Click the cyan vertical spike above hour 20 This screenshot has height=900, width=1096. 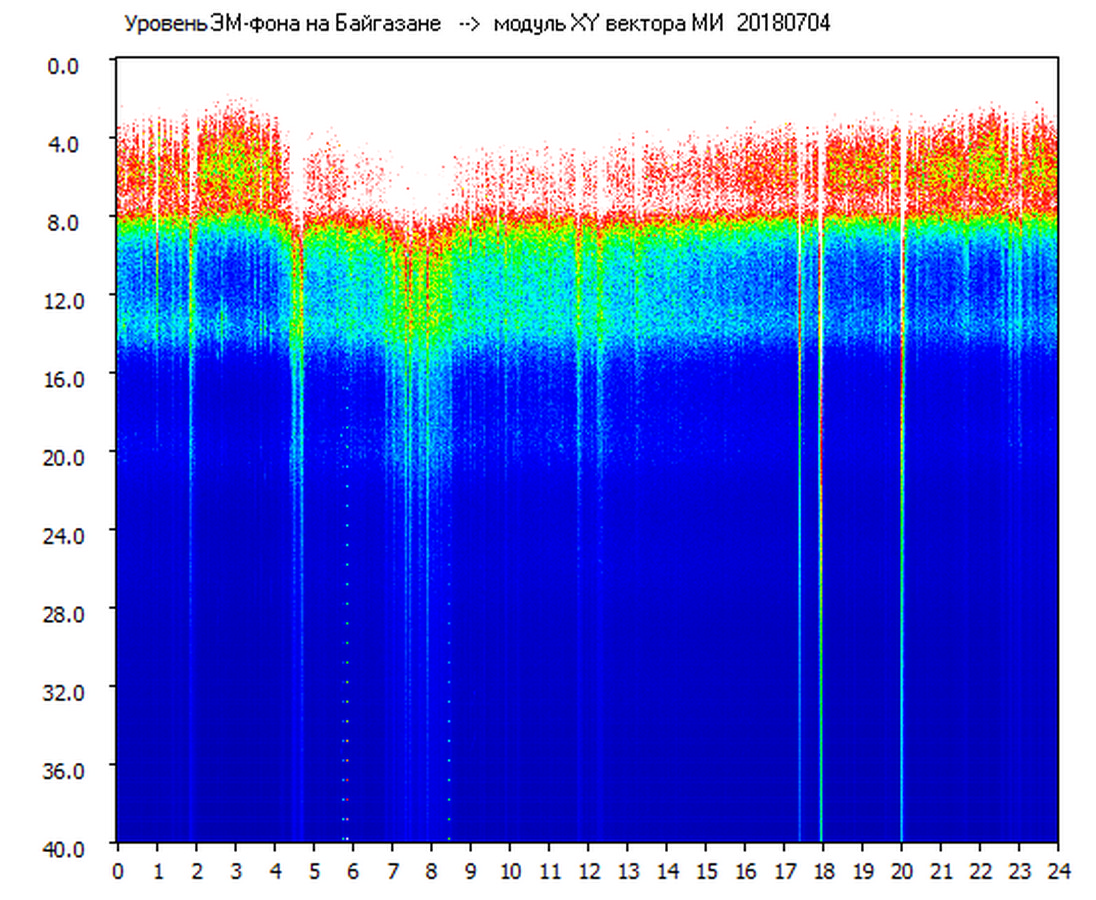click(x=901, y=600)
